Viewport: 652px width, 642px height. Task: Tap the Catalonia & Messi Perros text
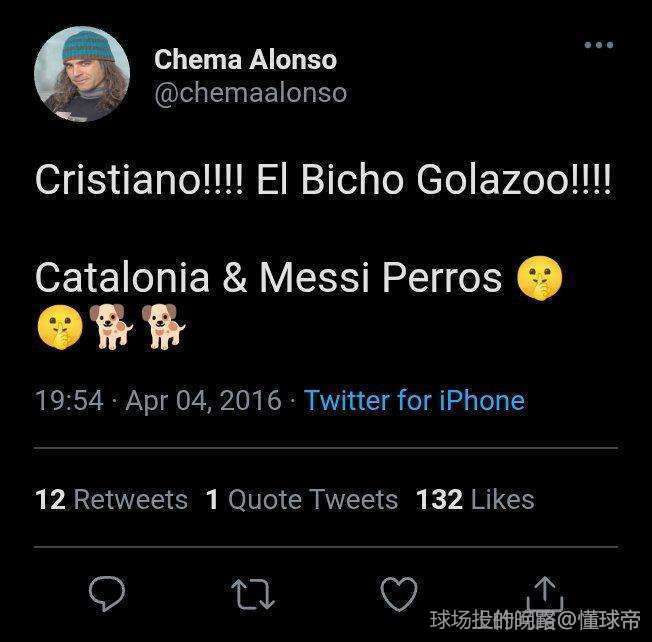[x=269, y=277]
